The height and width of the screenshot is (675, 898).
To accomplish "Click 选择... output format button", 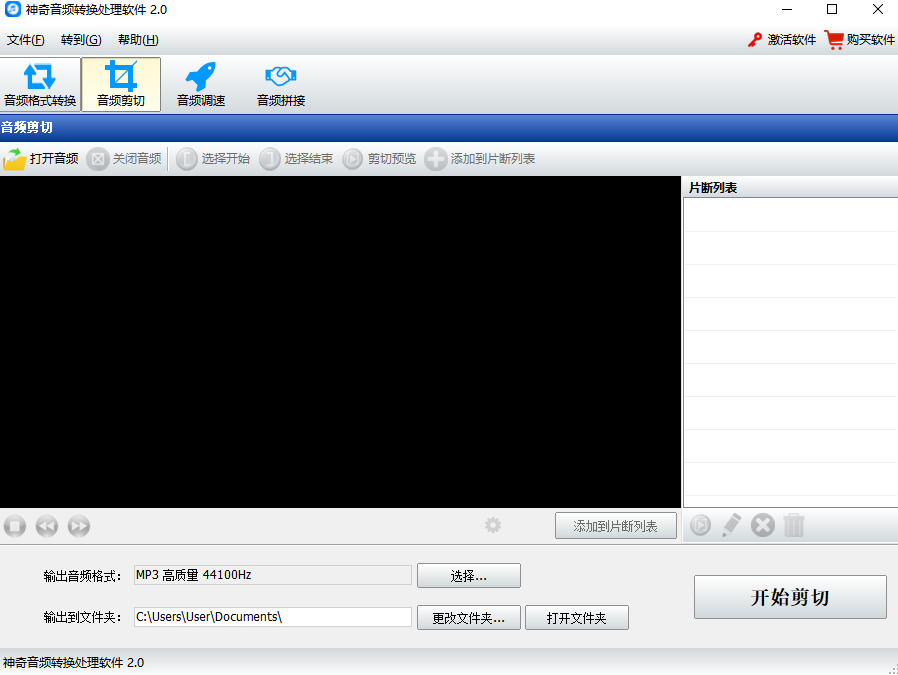I will 468,575.
